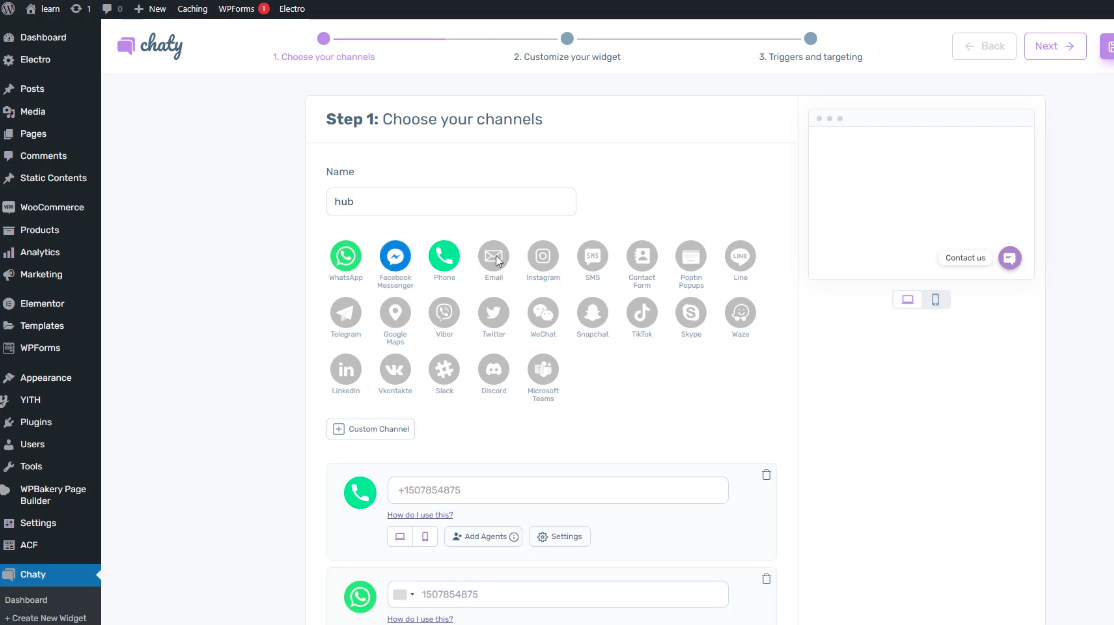Image resolution: width=1114 pixels, height=625 pixels.
Task: Add the TikTok channel
Action: (642, 313)
